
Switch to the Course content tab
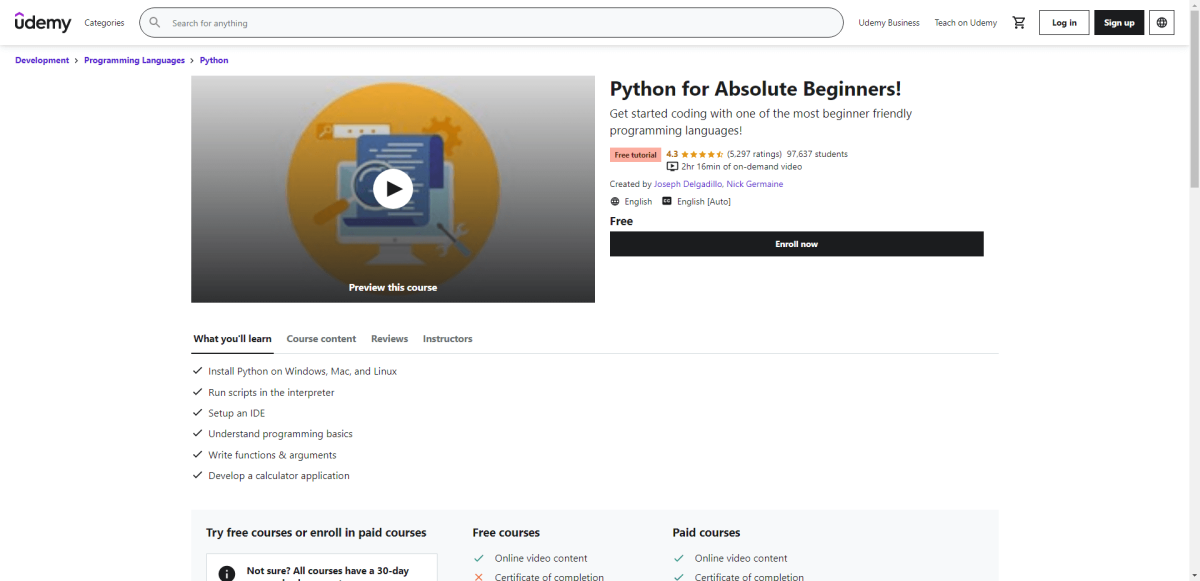click(321, 338)
